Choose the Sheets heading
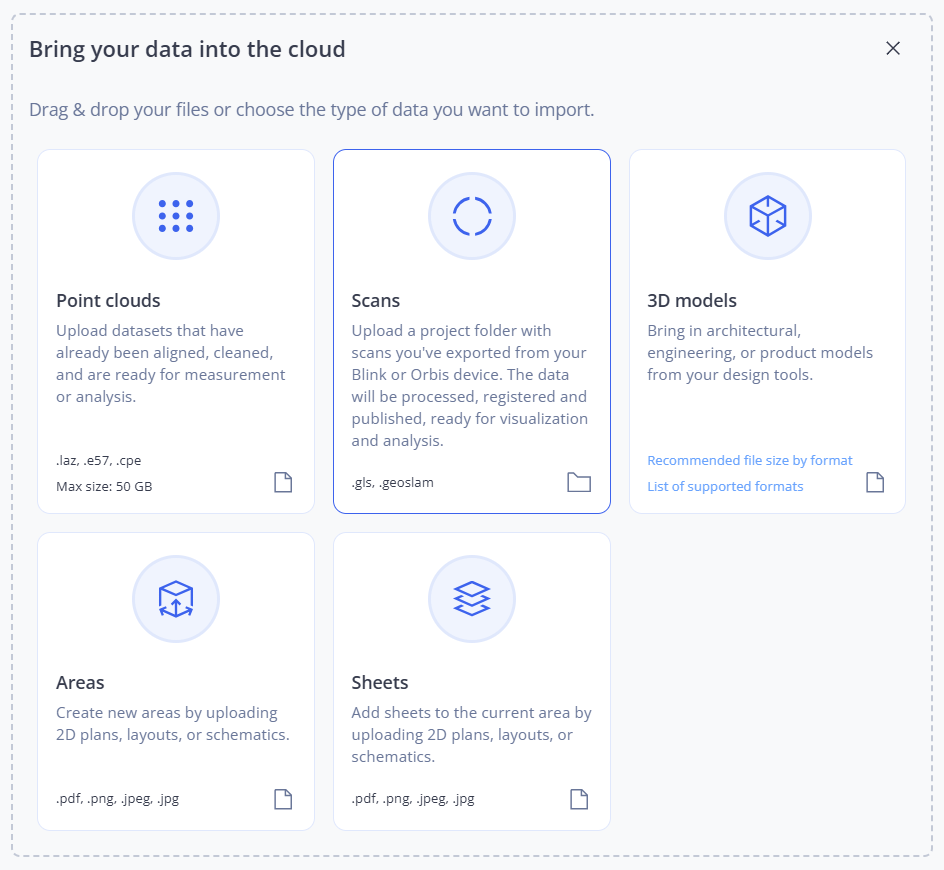944x870 pixels. 380,683
